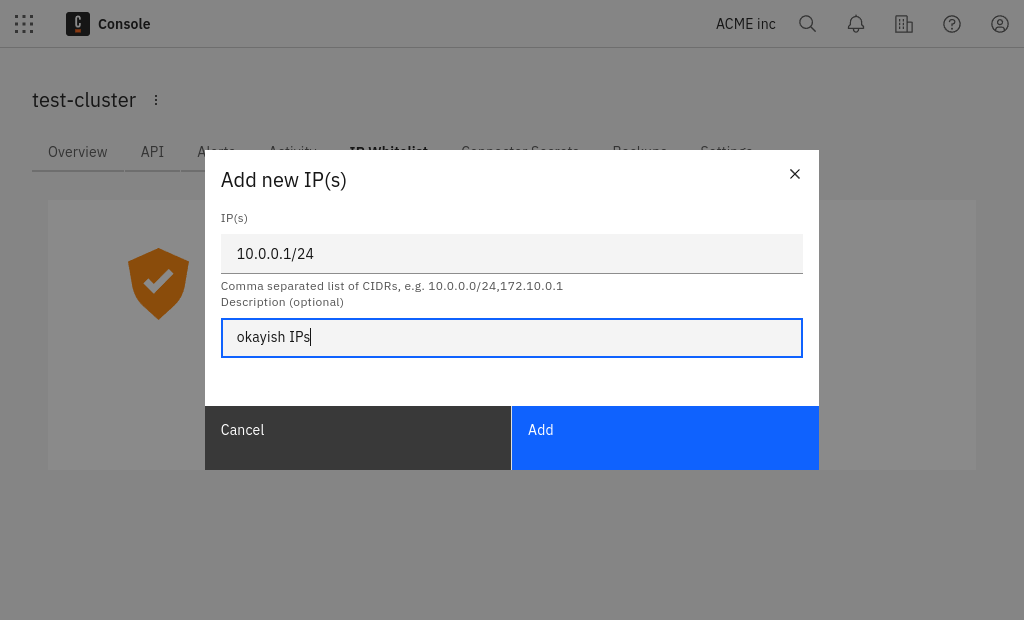Image resolution: width=1024 pixels, height=620 pixels.
Task: Open the user account icon
Action: tap(1000, 24)
